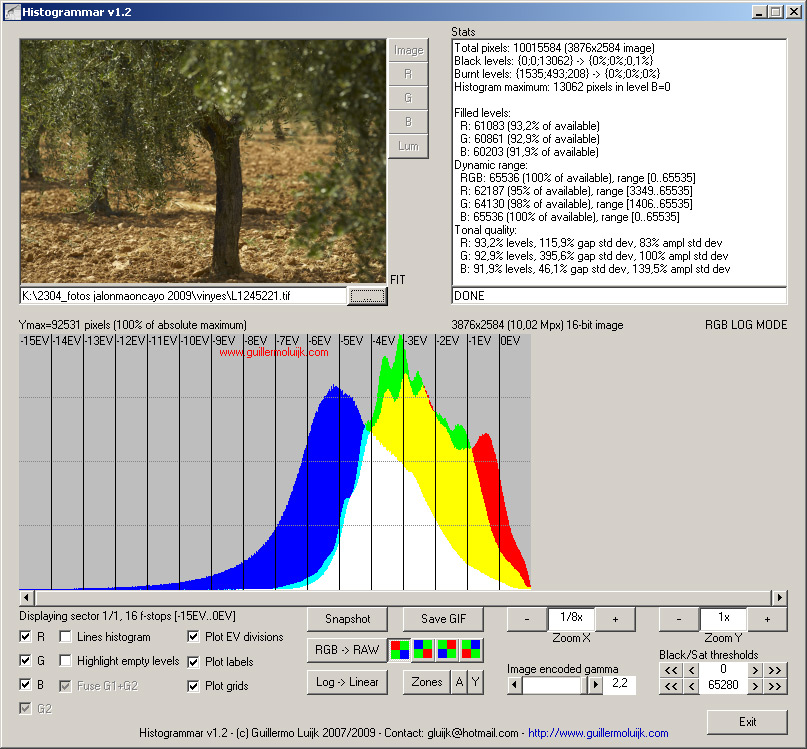Click the Image view button
Image resolution: width=807 pixels, height=749 pixels.
(408, 50)
